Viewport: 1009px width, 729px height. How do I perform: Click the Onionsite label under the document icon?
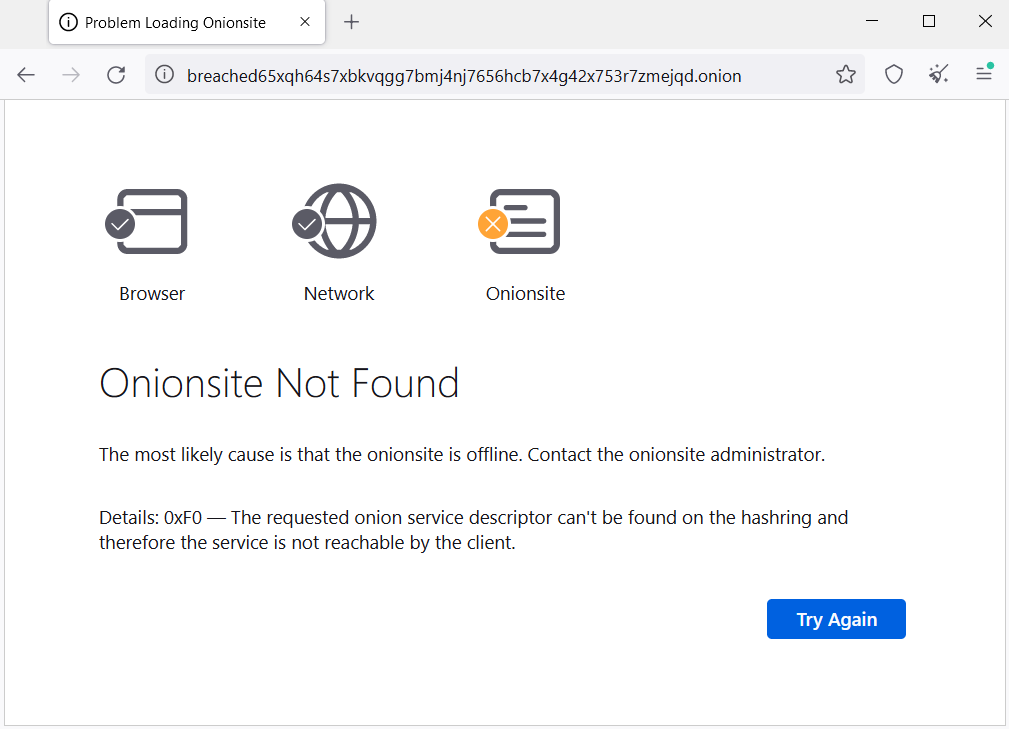525,293
